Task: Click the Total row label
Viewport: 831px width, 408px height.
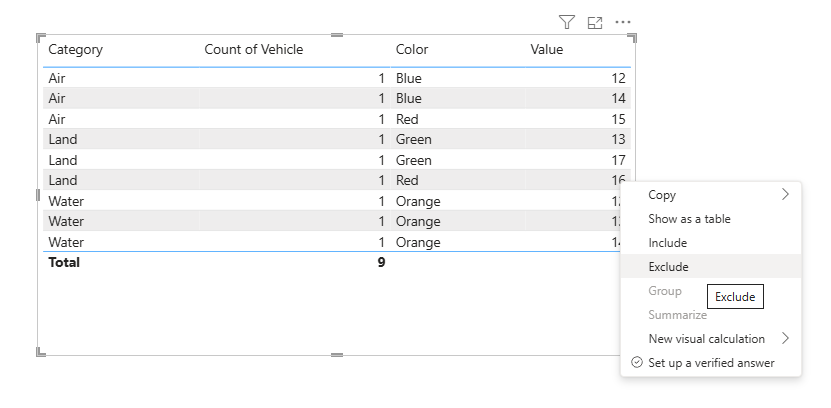Action: (64, 263)
